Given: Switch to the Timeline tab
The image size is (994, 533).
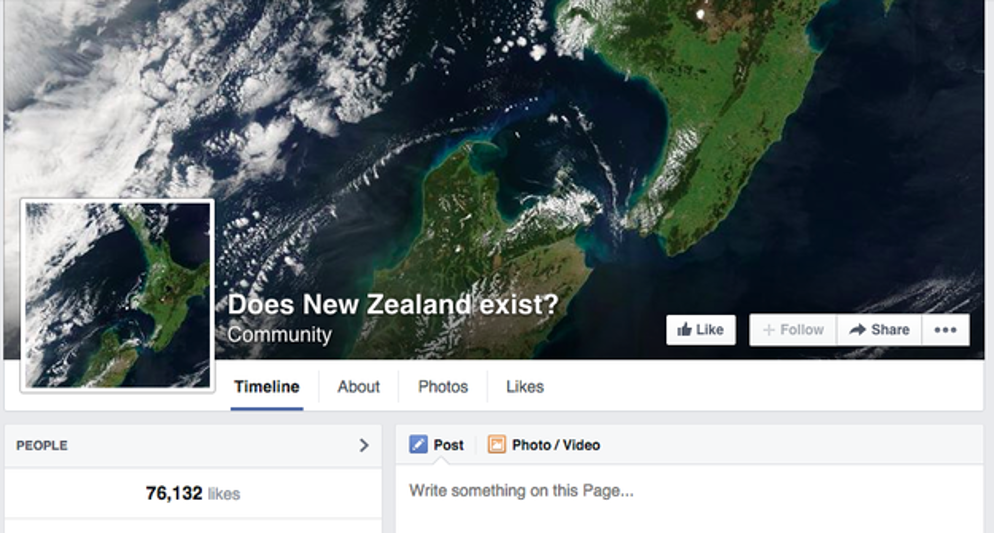Looking at the screenshot, I should click(x=266, y=387).
